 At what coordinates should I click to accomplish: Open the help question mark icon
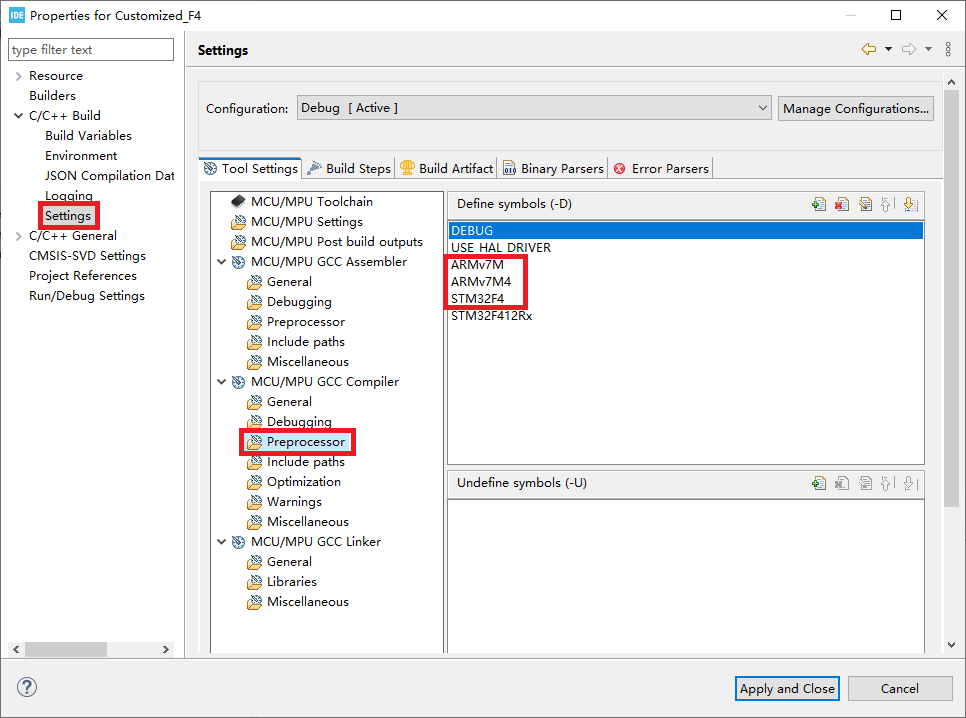(x=27, y=688)
